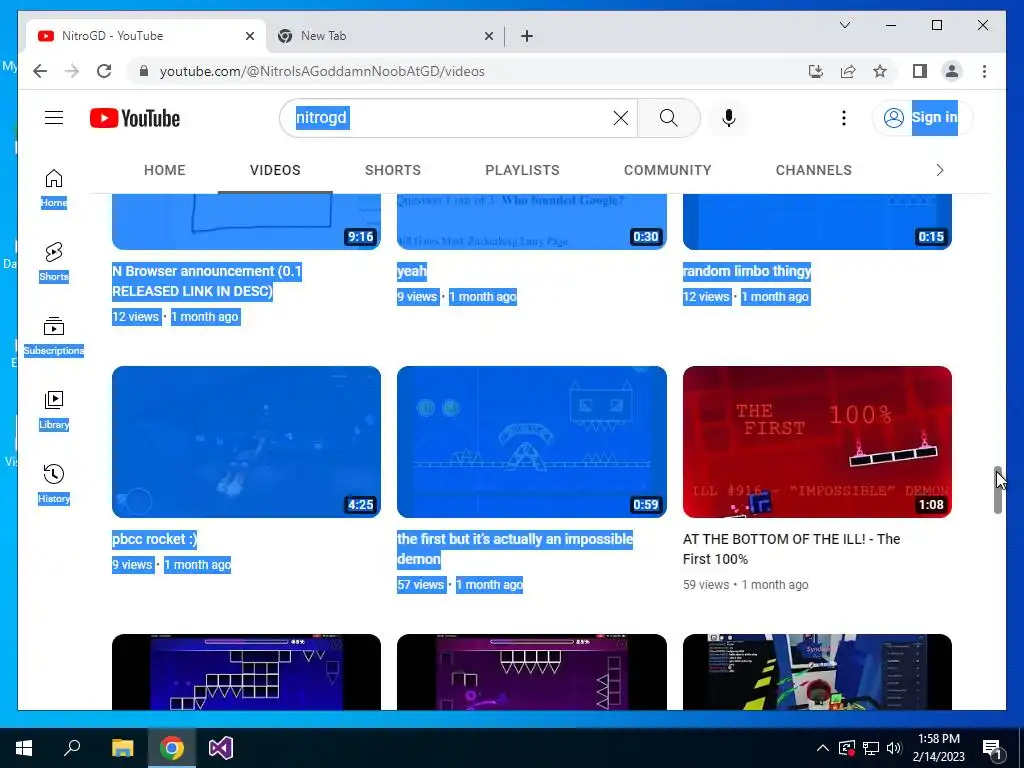The height and width of the screenshot is (768, 1024).
Task: Click install app icon in address bar
Action: point(816,71)
